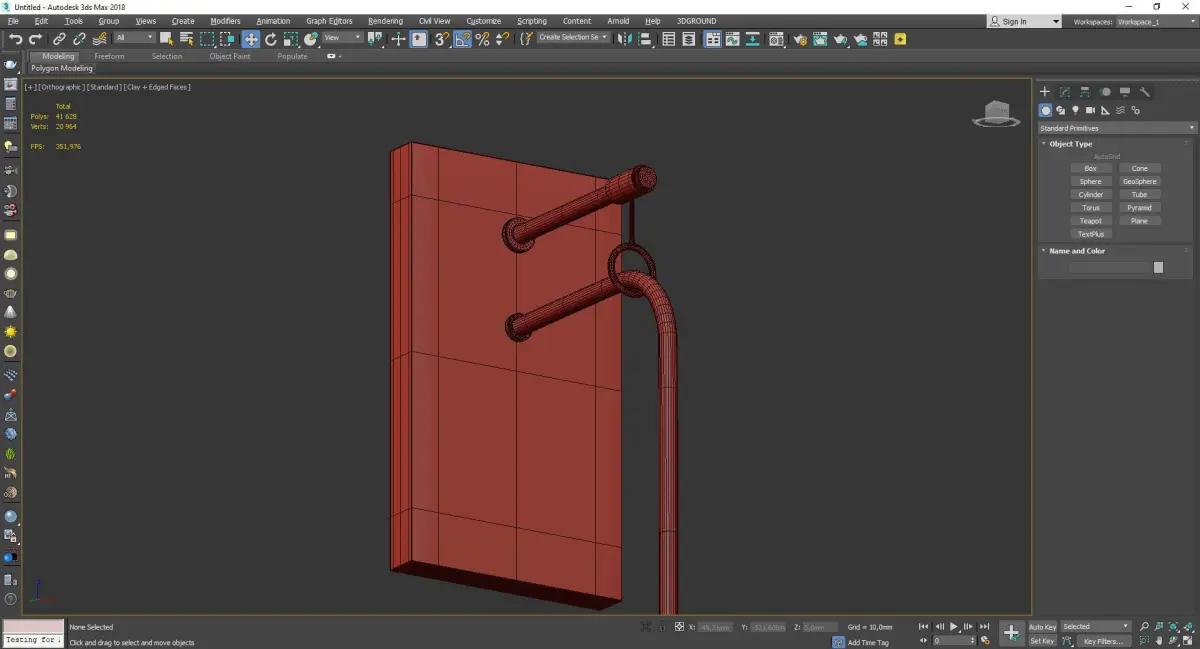This screenshot has height=649, width=1200.
Task: Click the Select and Place tool
Action: 311,39
